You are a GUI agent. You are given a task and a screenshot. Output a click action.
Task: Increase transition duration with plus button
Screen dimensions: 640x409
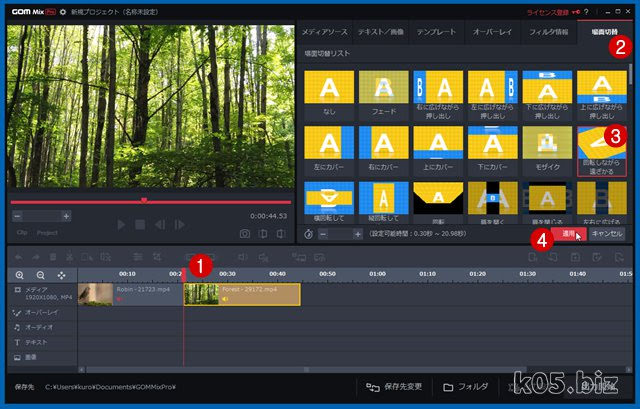358,234
